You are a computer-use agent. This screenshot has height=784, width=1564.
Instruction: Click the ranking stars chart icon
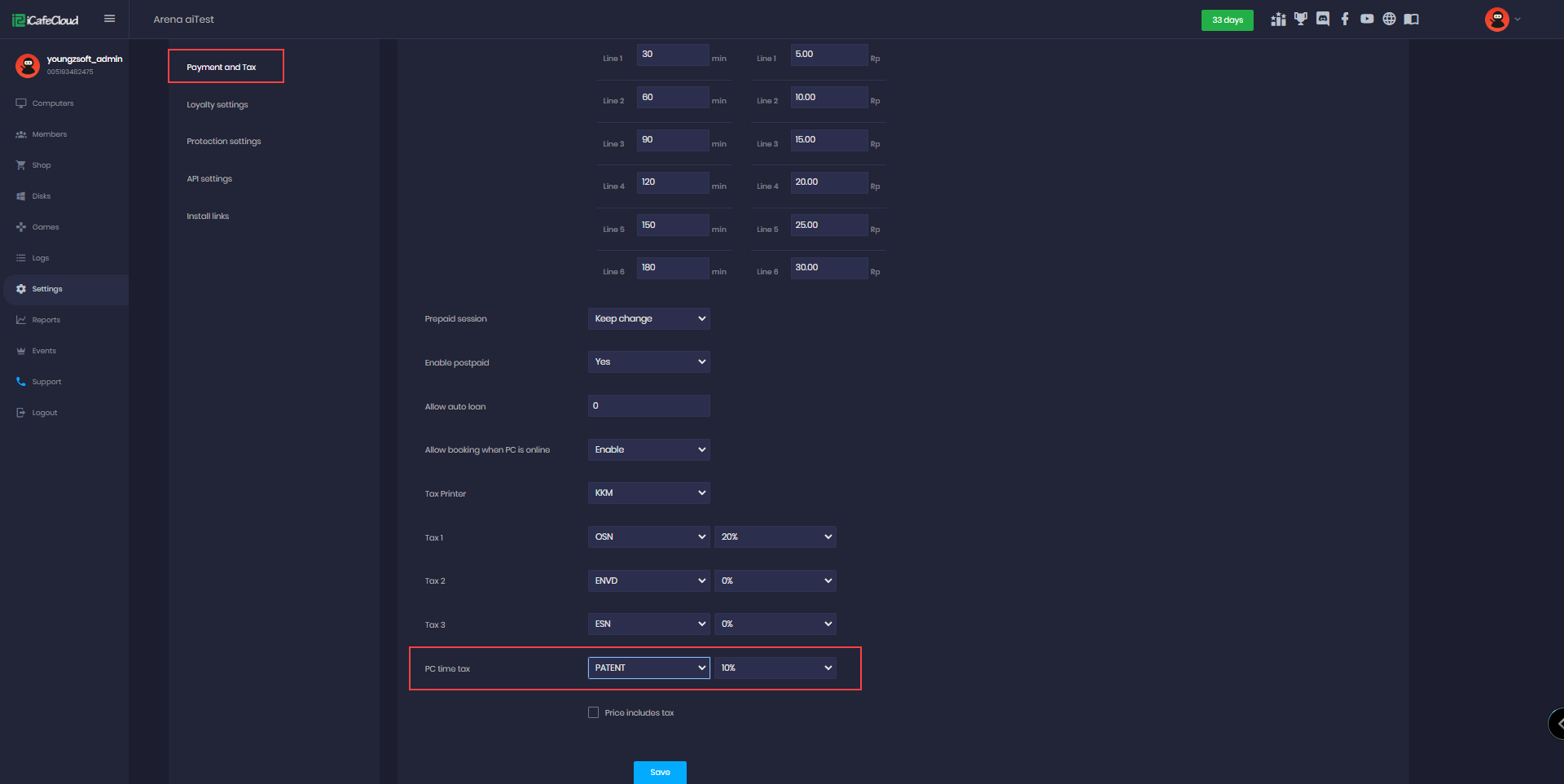[1278, 20]
